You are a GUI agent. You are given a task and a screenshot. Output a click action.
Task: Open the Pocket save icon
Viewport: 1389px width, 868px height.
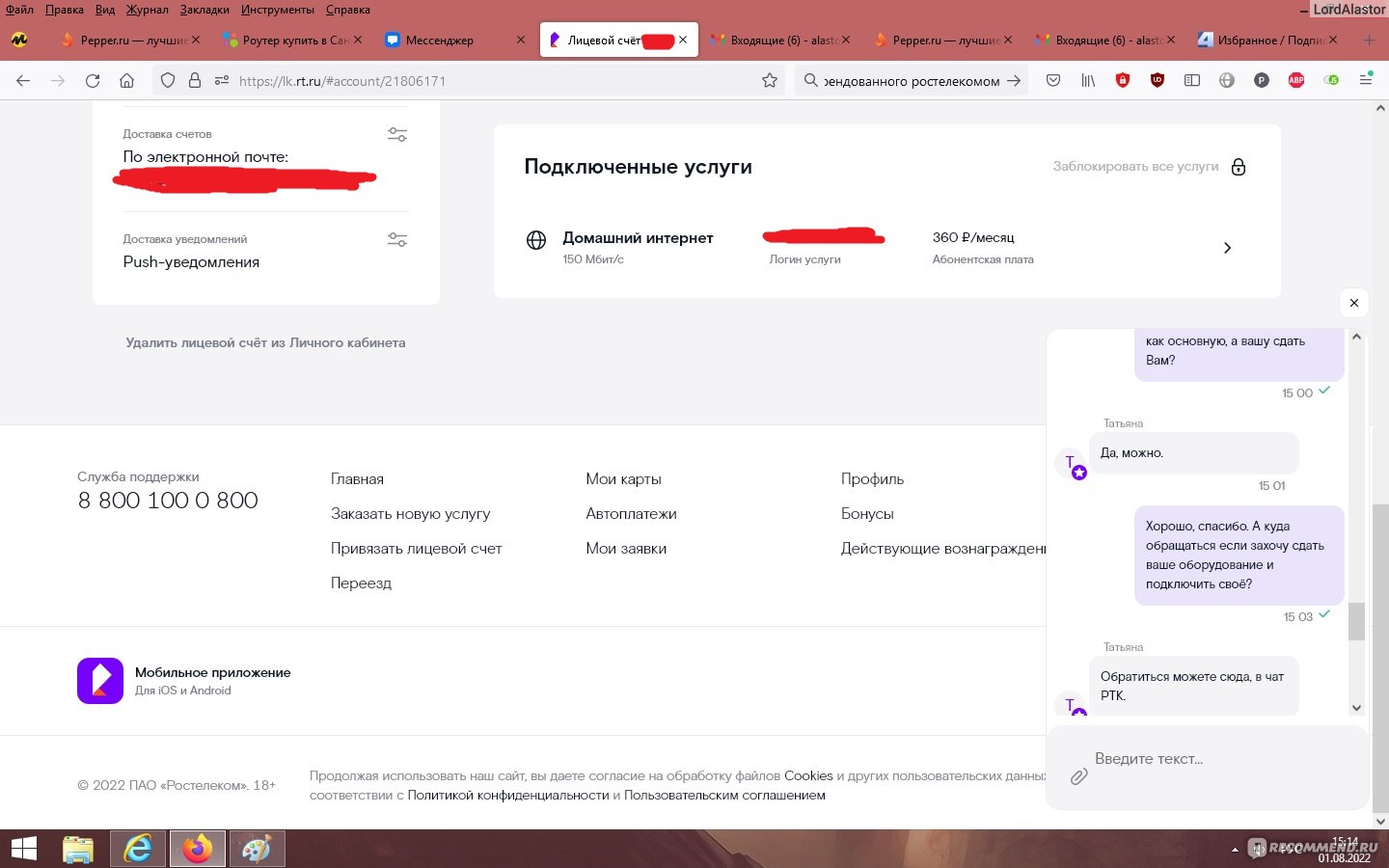(x=1053, y=81)
